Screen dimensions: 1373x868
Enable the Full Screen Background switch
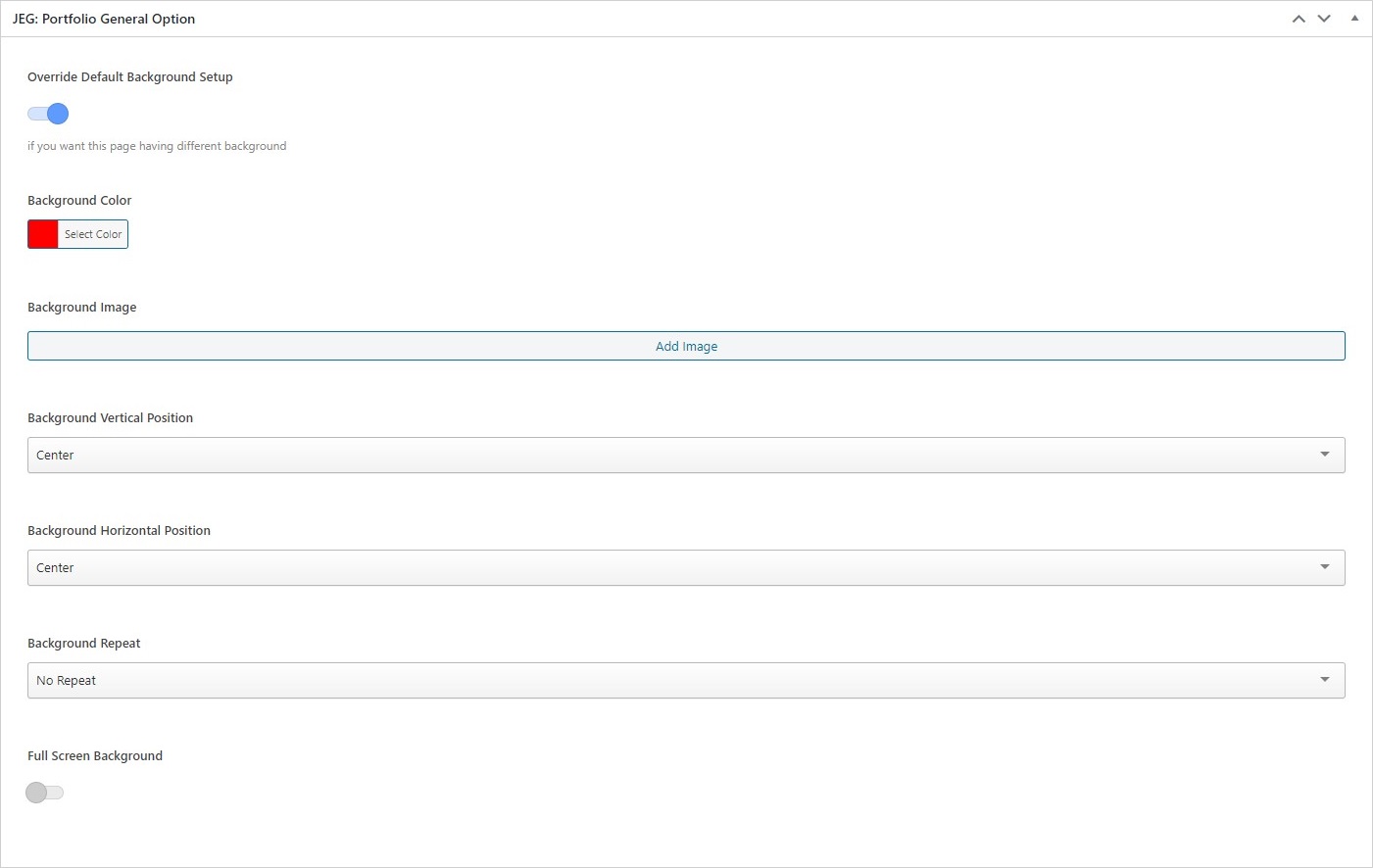click(45, 793)
